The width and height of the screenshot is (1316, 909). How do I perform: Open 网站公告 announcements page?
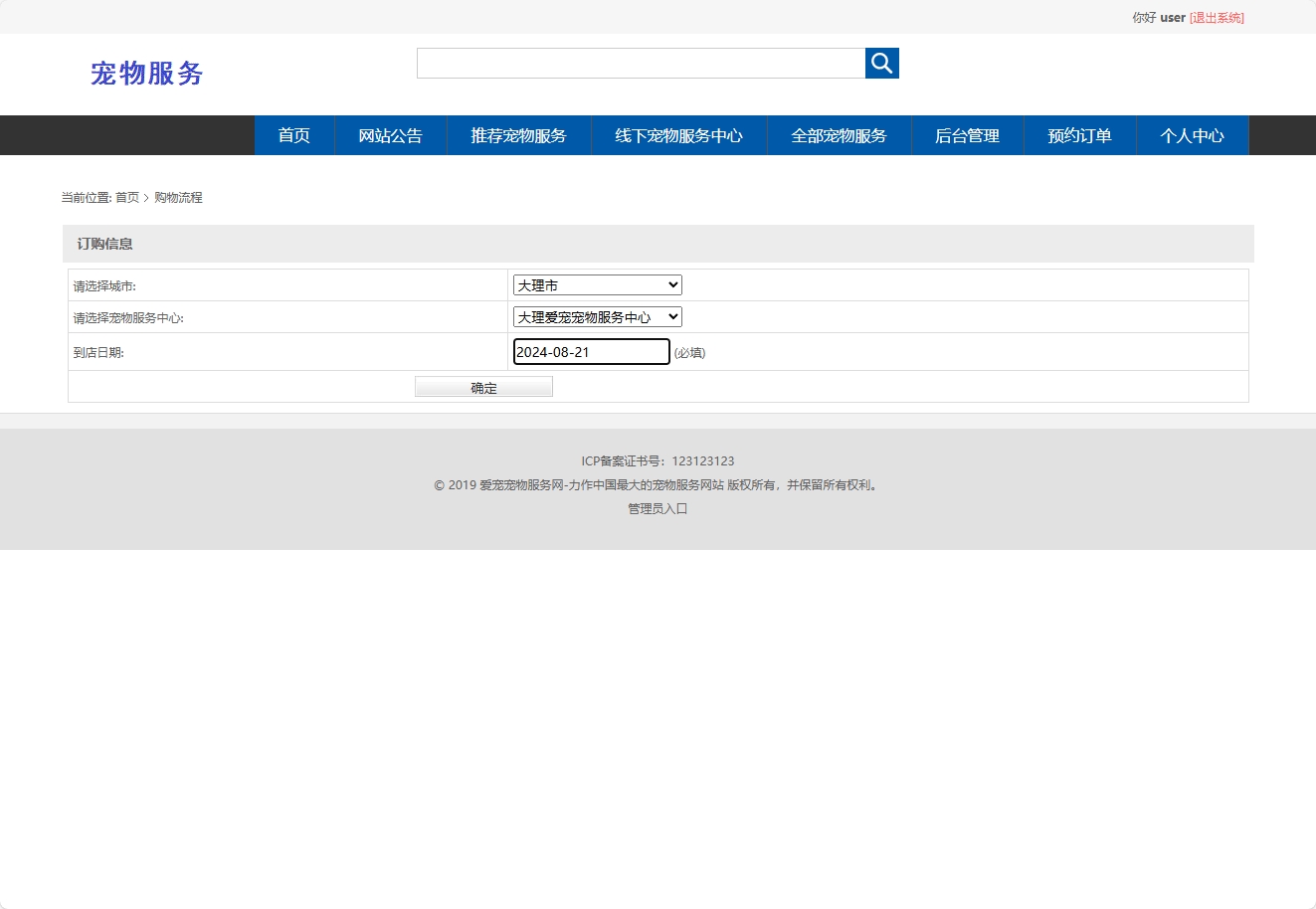pyautogui.click(x=391, y=135)
